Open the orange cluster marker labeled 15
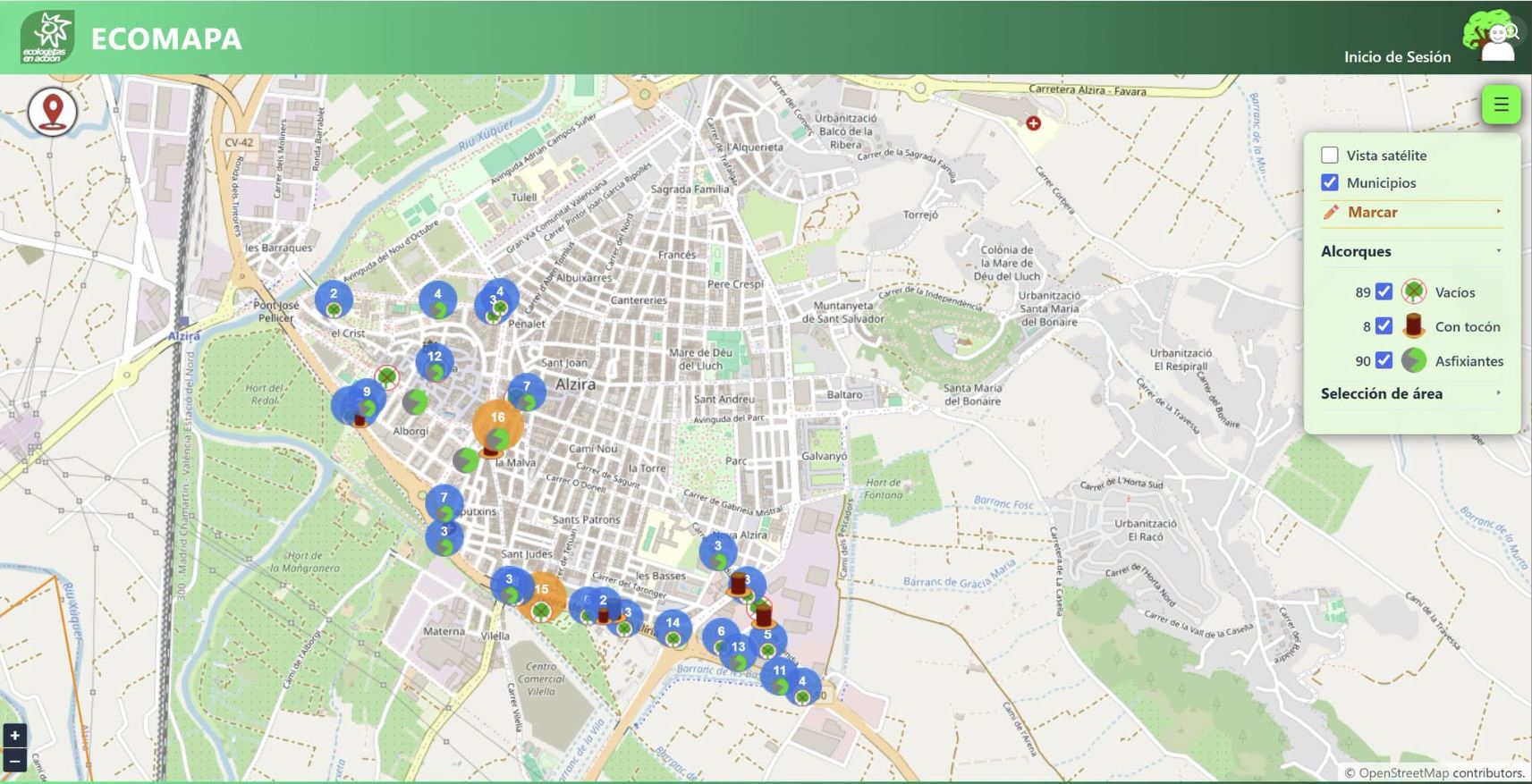The width and height of the screenshot is (1532, 784). (x=543, y=595)
